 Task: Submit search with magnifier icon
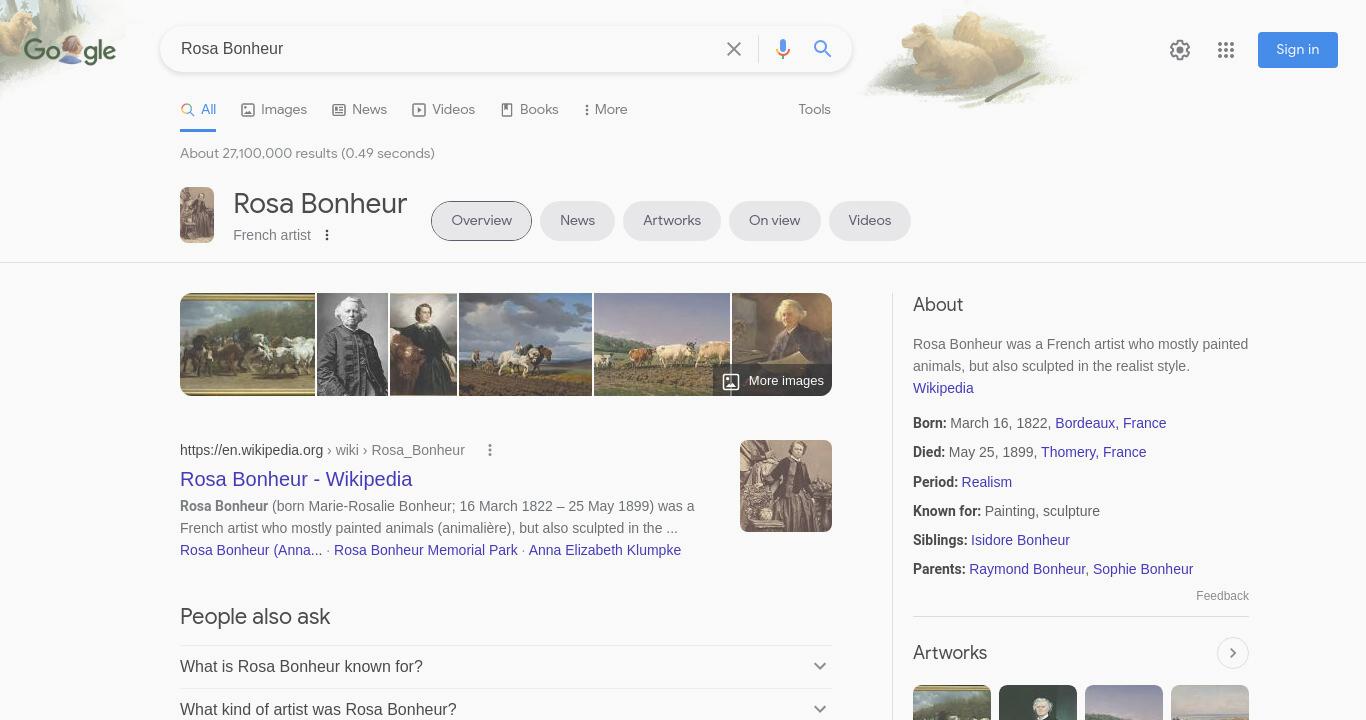tap(822, 49)
